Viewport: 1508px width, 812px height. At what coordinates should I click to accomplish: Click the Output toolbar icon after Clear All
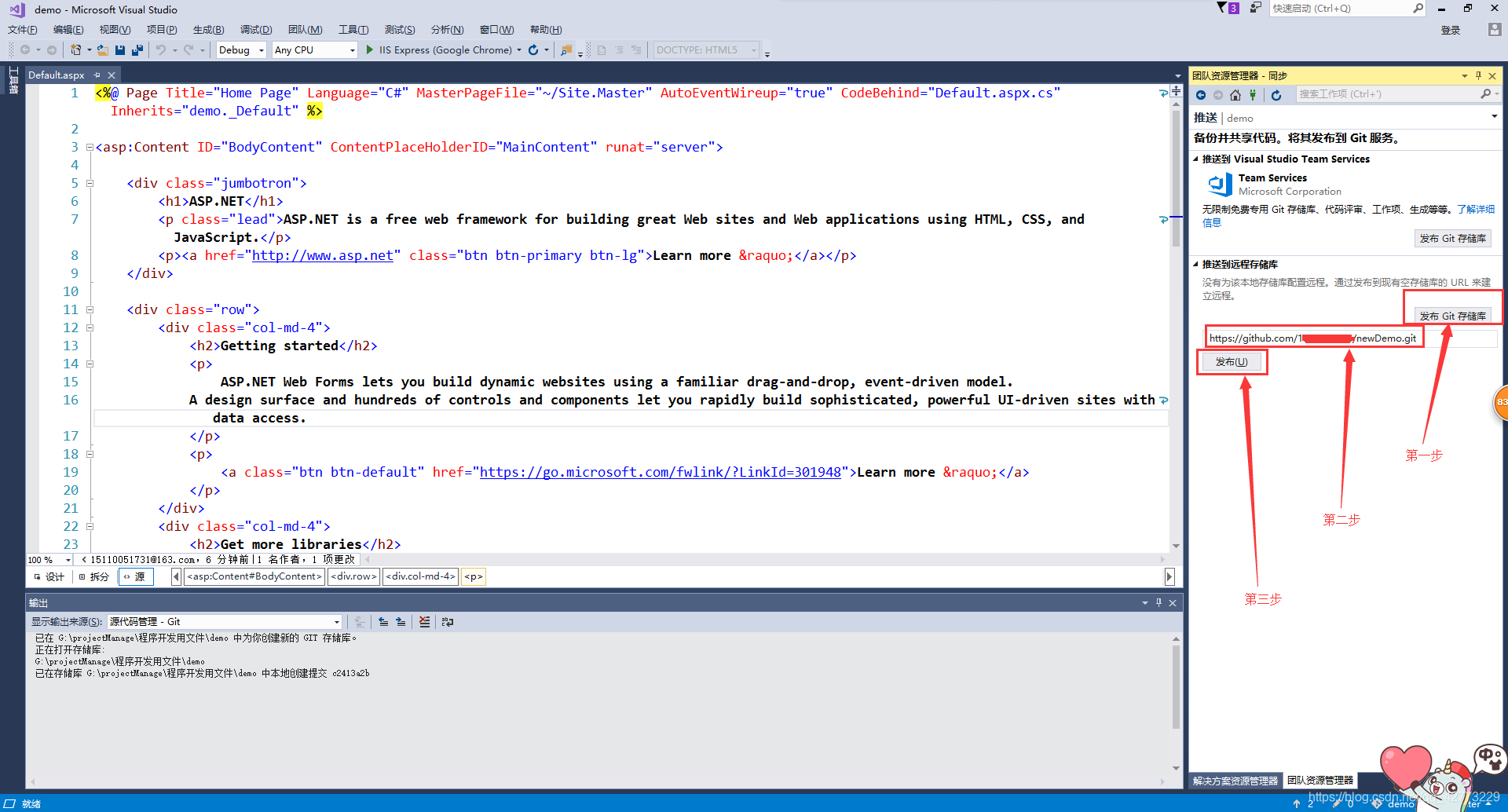448,622
